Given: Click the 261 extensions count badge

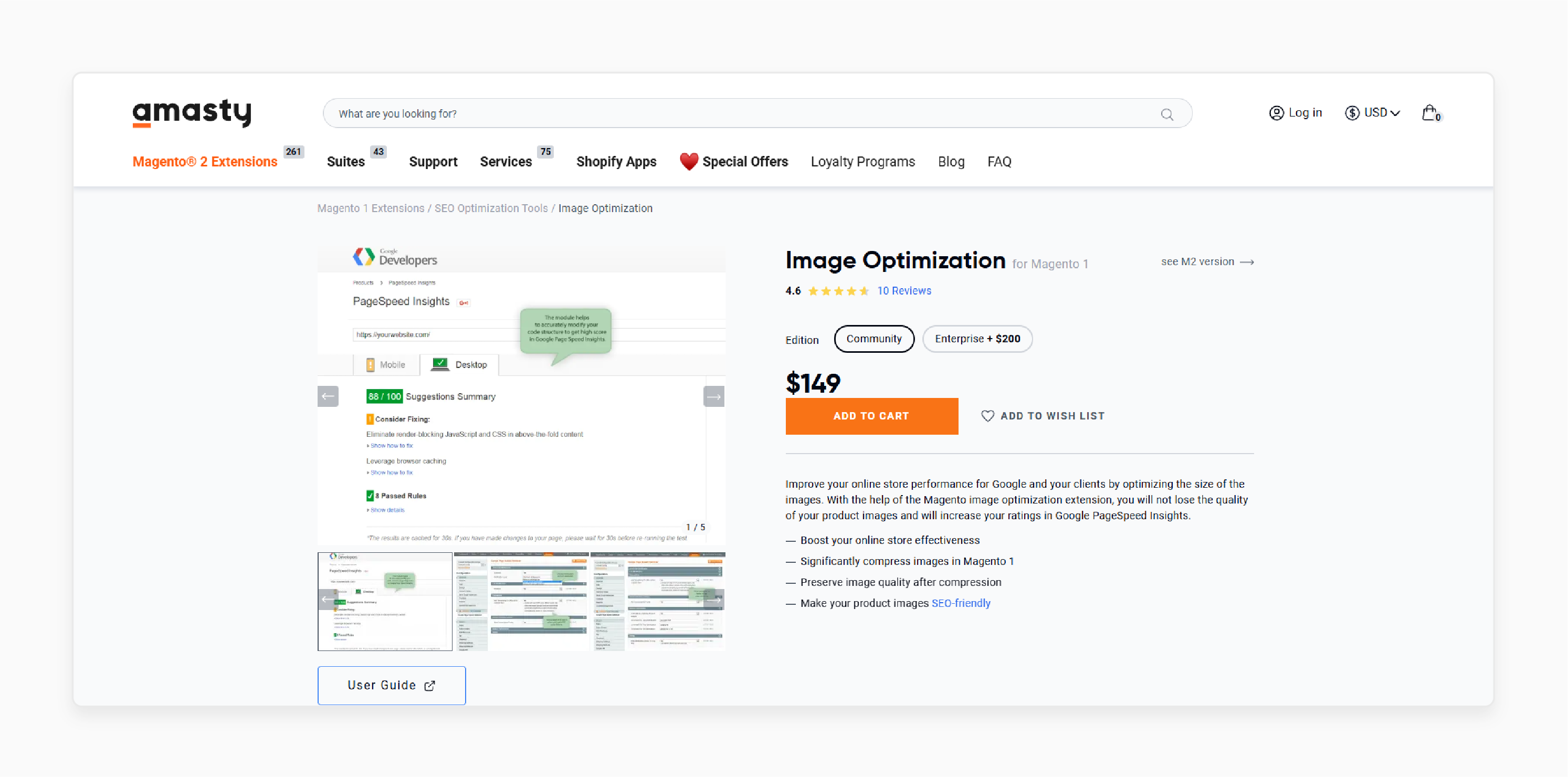Looking at the screenshot, I should tap(293, 152).
